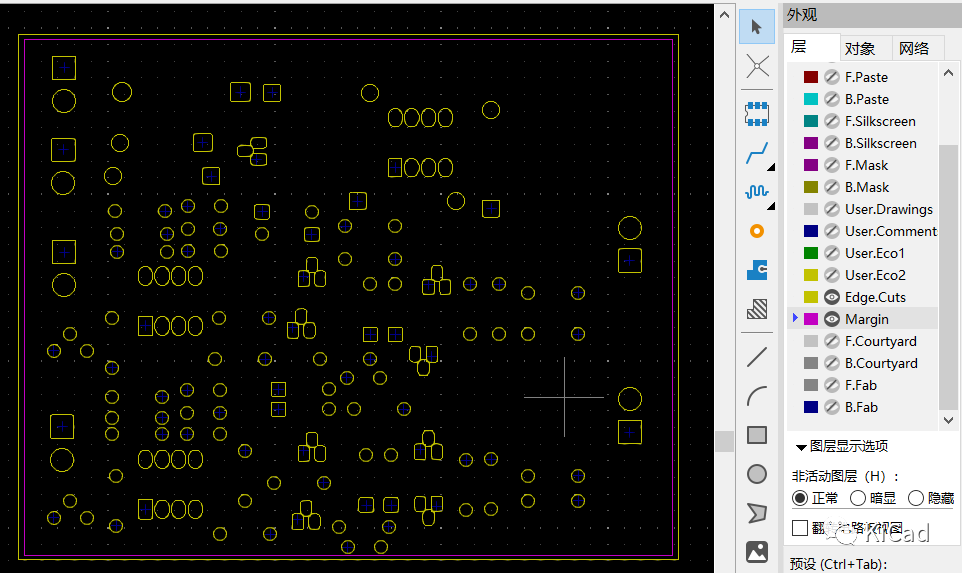Select the User.Eco2 layer row

(x=863, y=275)
